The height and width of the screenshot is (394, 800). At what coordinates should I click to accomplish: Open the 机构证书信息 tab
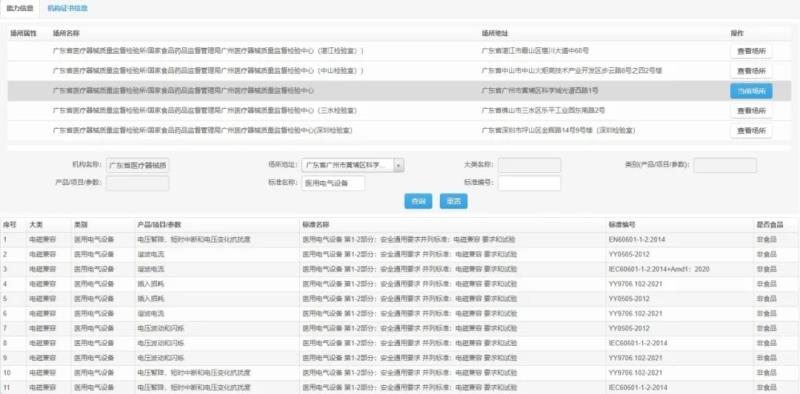67,9
